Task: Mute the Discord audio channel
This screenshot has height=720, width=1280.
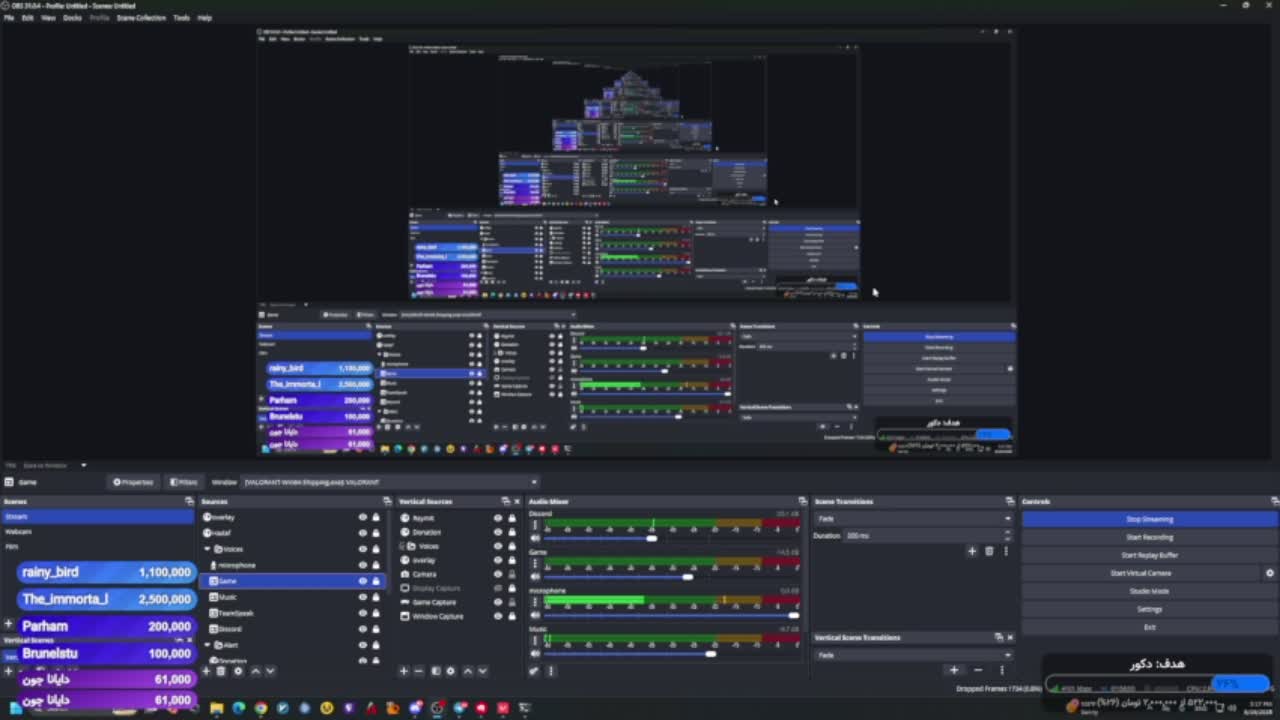Action: (535, 538)
